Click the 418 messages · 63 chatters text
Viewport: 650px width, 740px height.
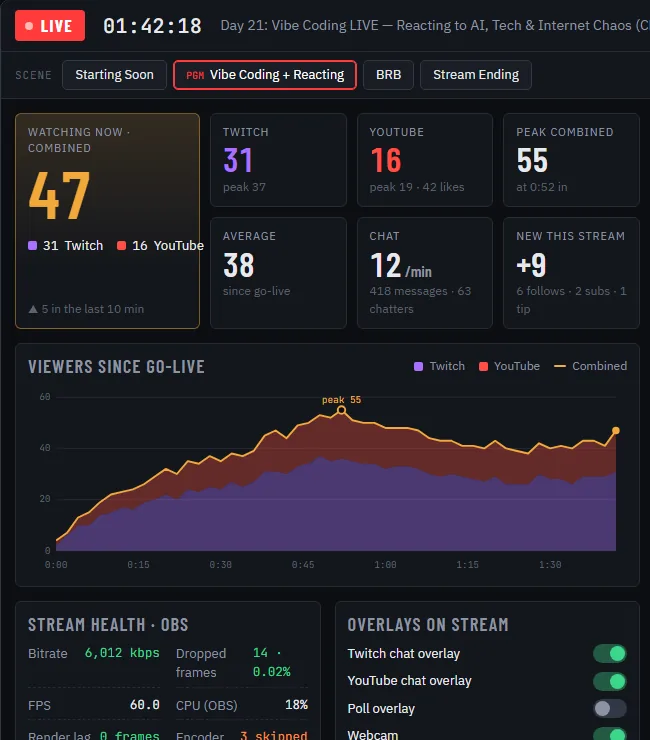point(420,300)
